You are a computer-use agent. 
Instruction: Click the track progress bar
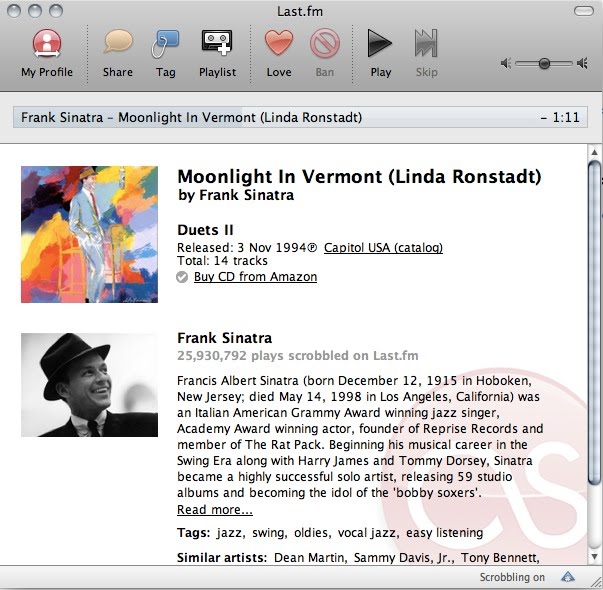300,117
